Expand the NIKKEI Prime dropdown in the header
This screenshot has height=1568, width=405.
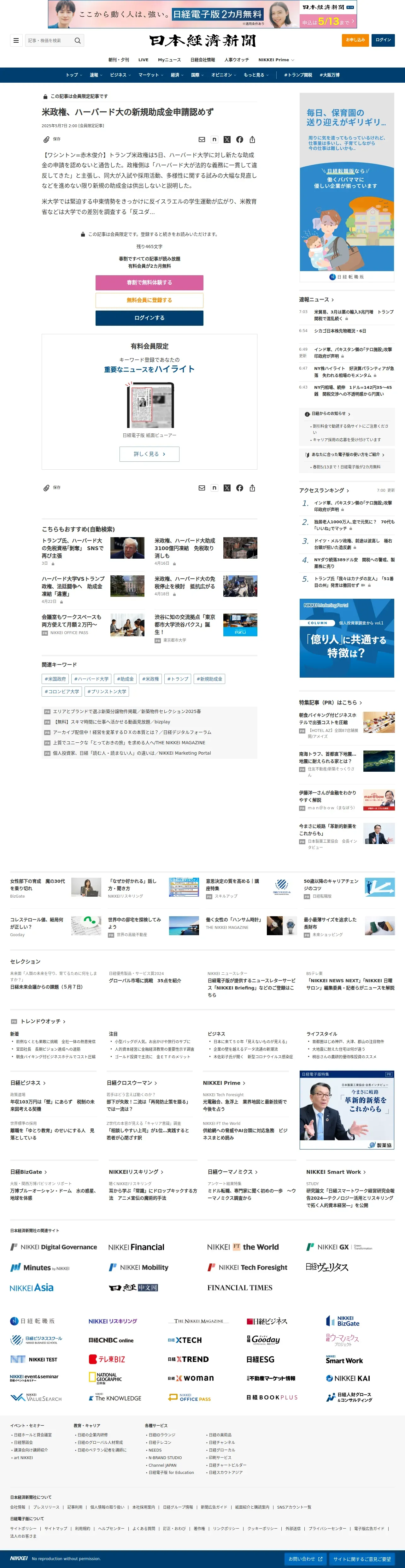[276, 60]
